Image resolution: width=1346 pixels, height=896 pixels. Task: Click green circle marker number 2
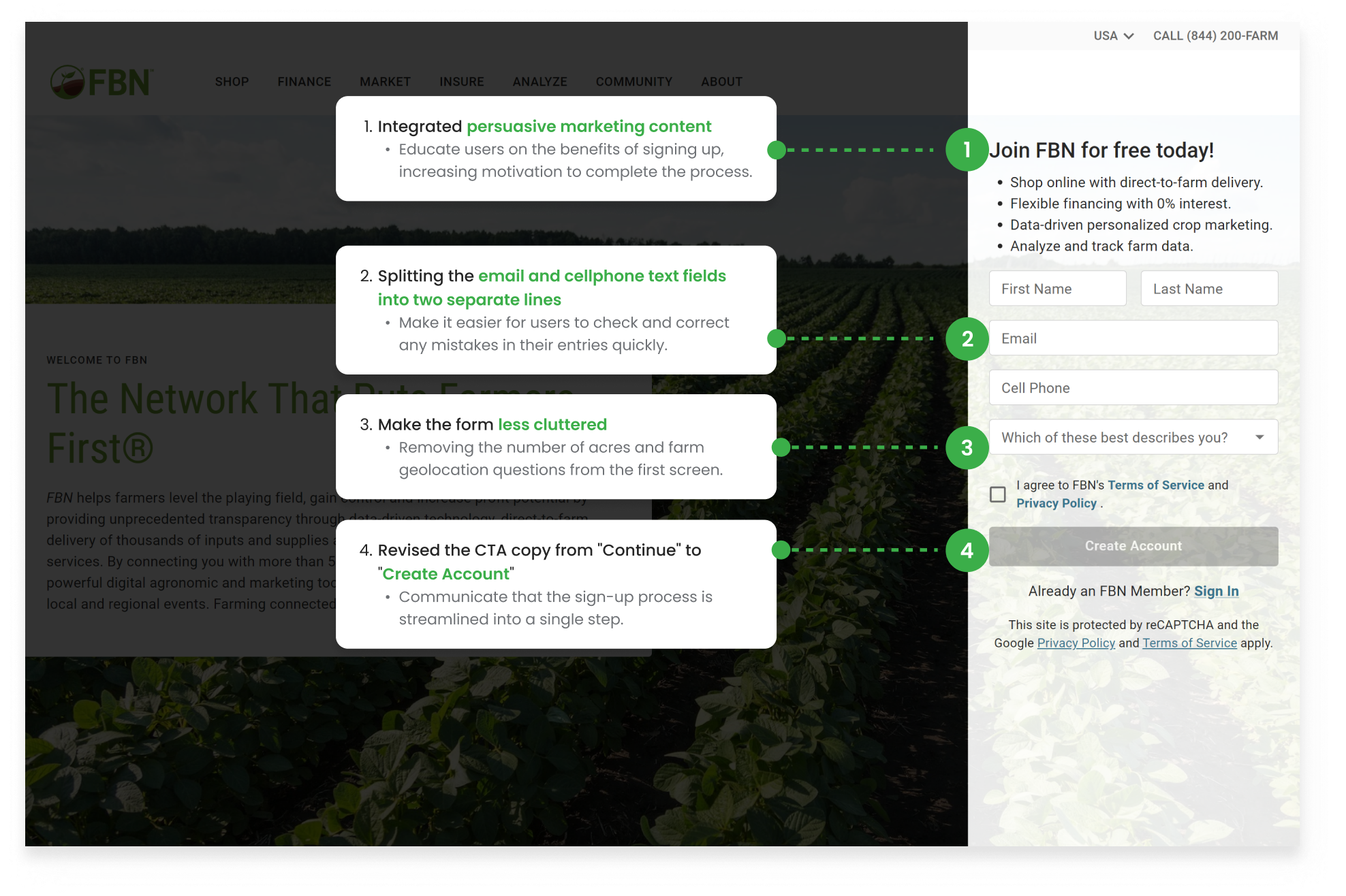click(967, 338)
